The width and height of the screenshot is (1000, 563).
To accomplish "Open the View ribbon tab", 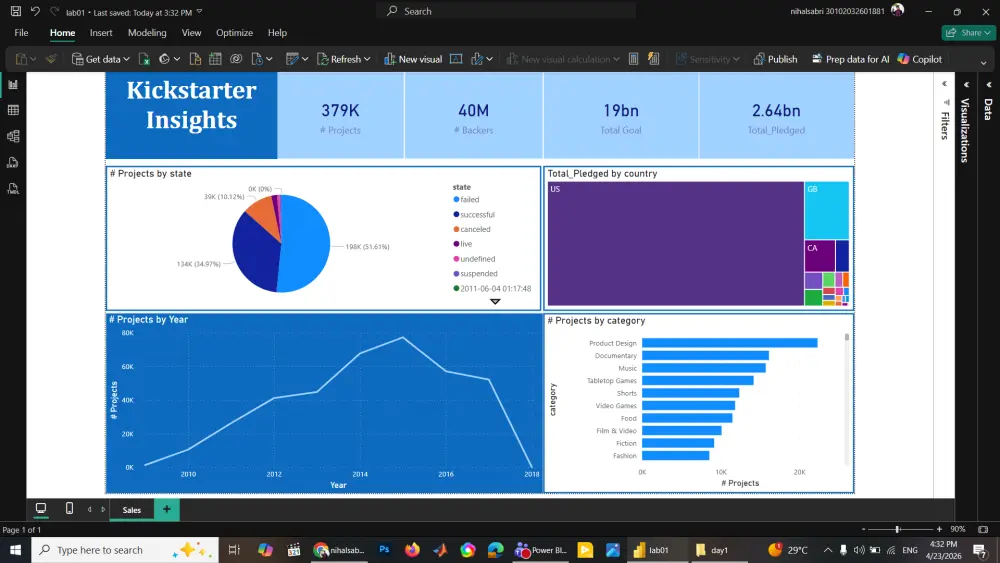I will click(x=191, y=33).
